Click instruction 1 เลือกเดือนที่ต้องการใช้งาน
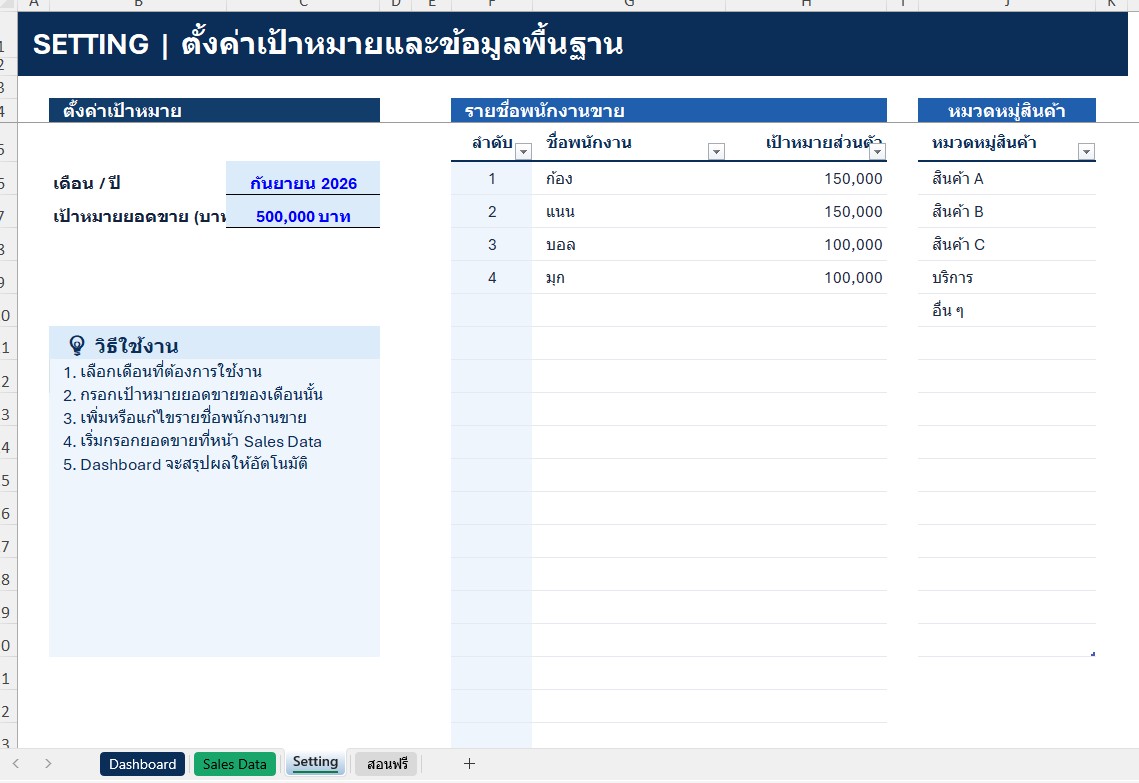1139x783 pixels. coord(163,372)
